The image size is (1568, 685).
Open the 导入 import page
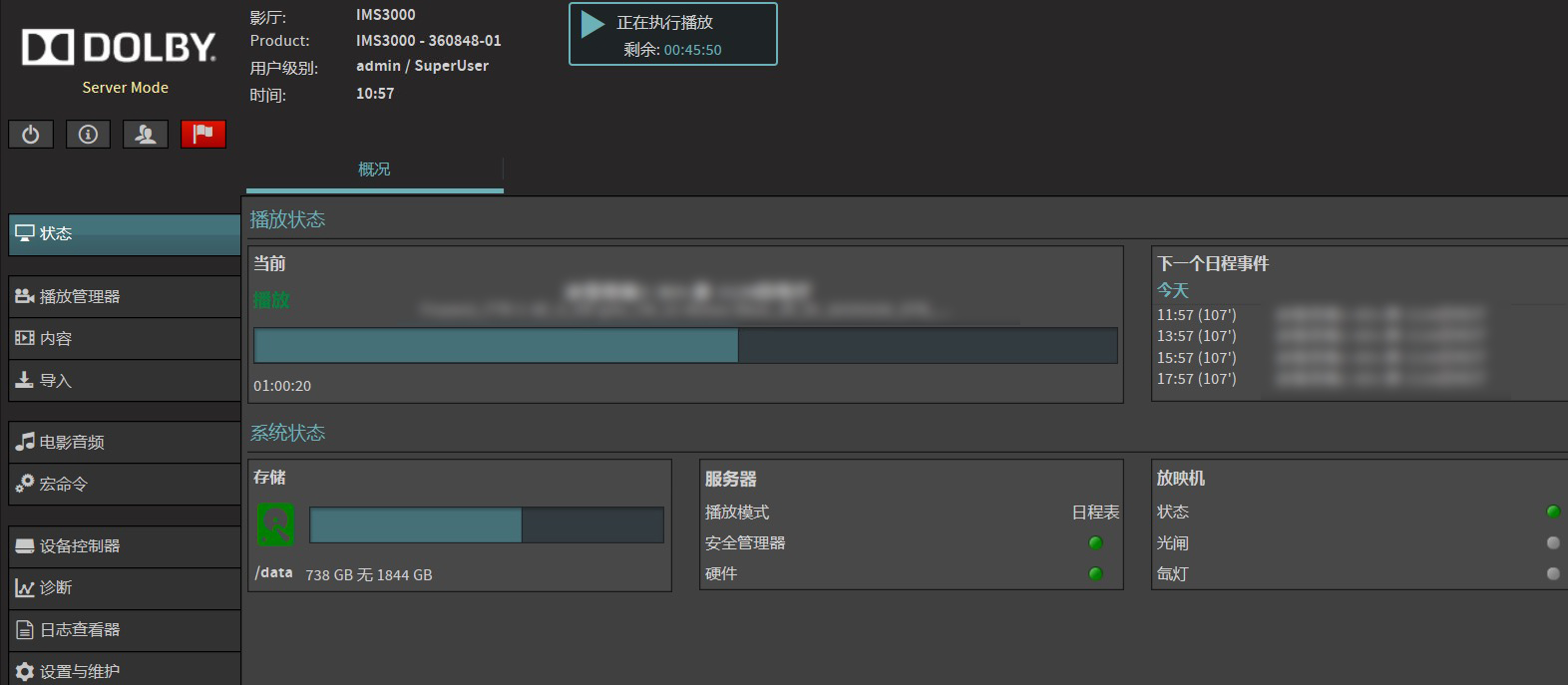pos(124,380)
